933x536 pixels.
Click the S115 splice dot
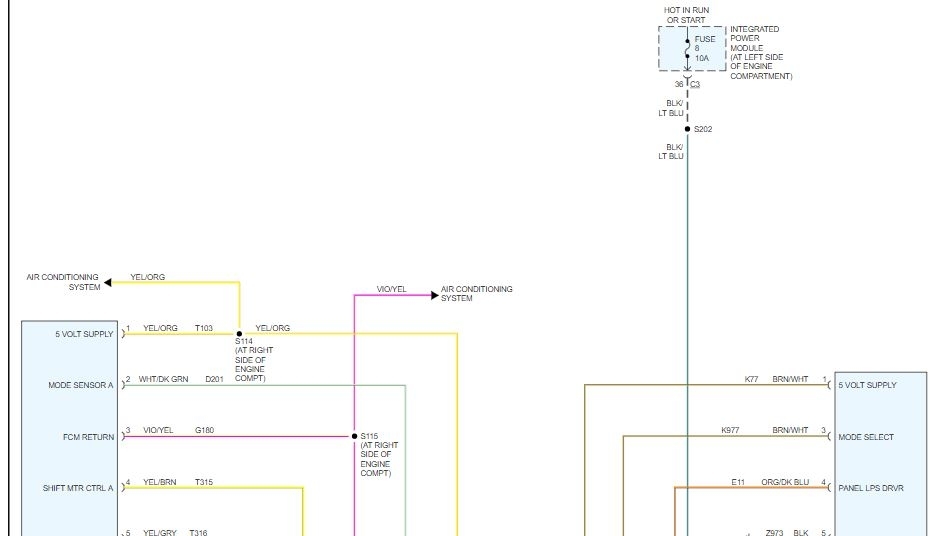pos(354,436)
